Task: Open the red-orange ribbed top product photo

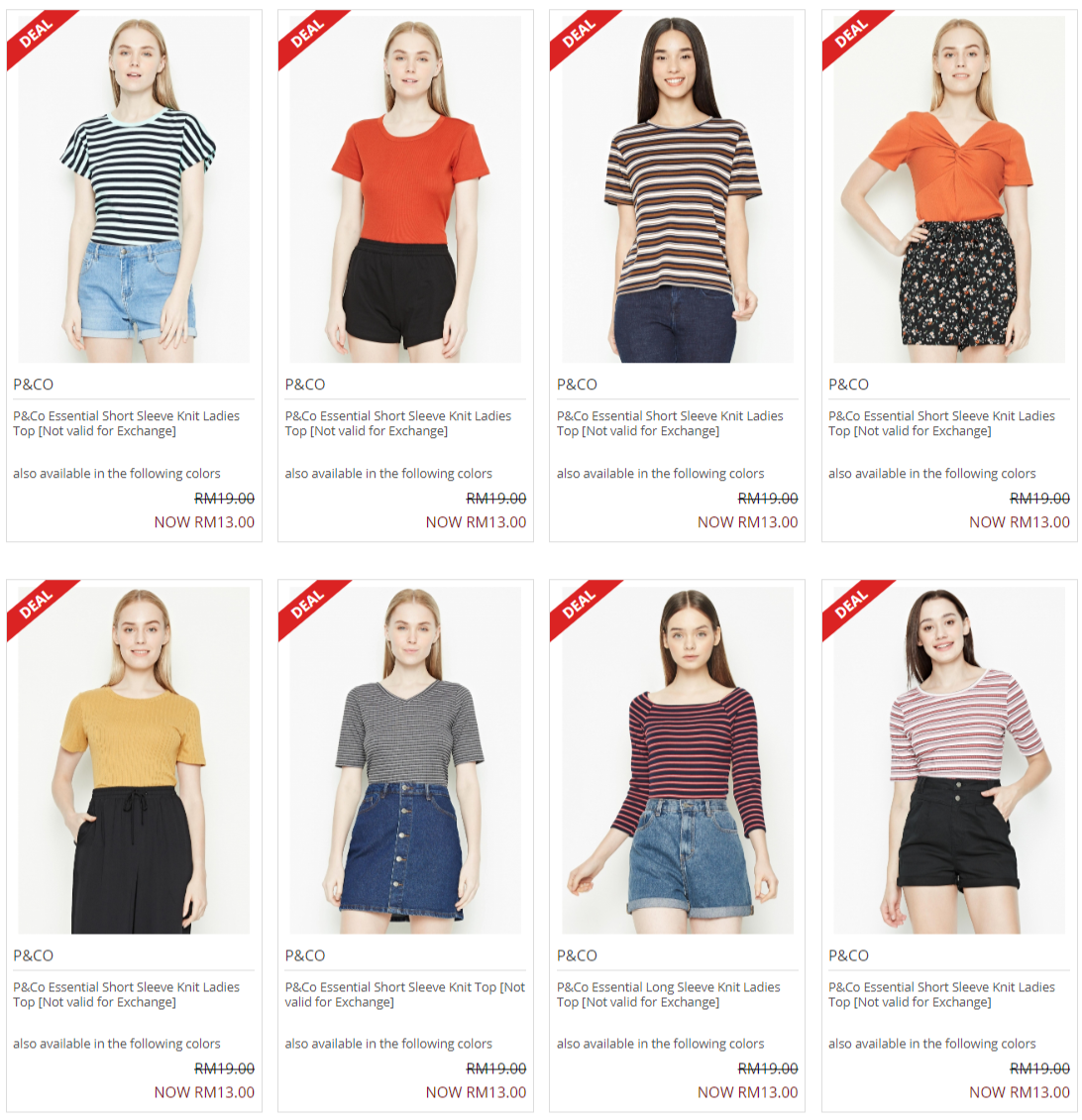Action: click(405, 189)
